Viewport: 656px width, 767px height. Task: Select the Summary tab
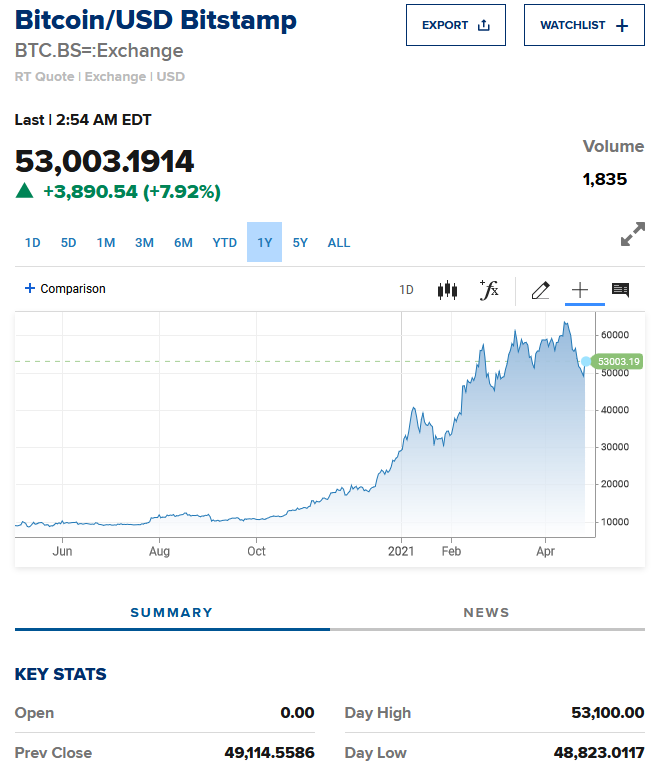point(171,612)
